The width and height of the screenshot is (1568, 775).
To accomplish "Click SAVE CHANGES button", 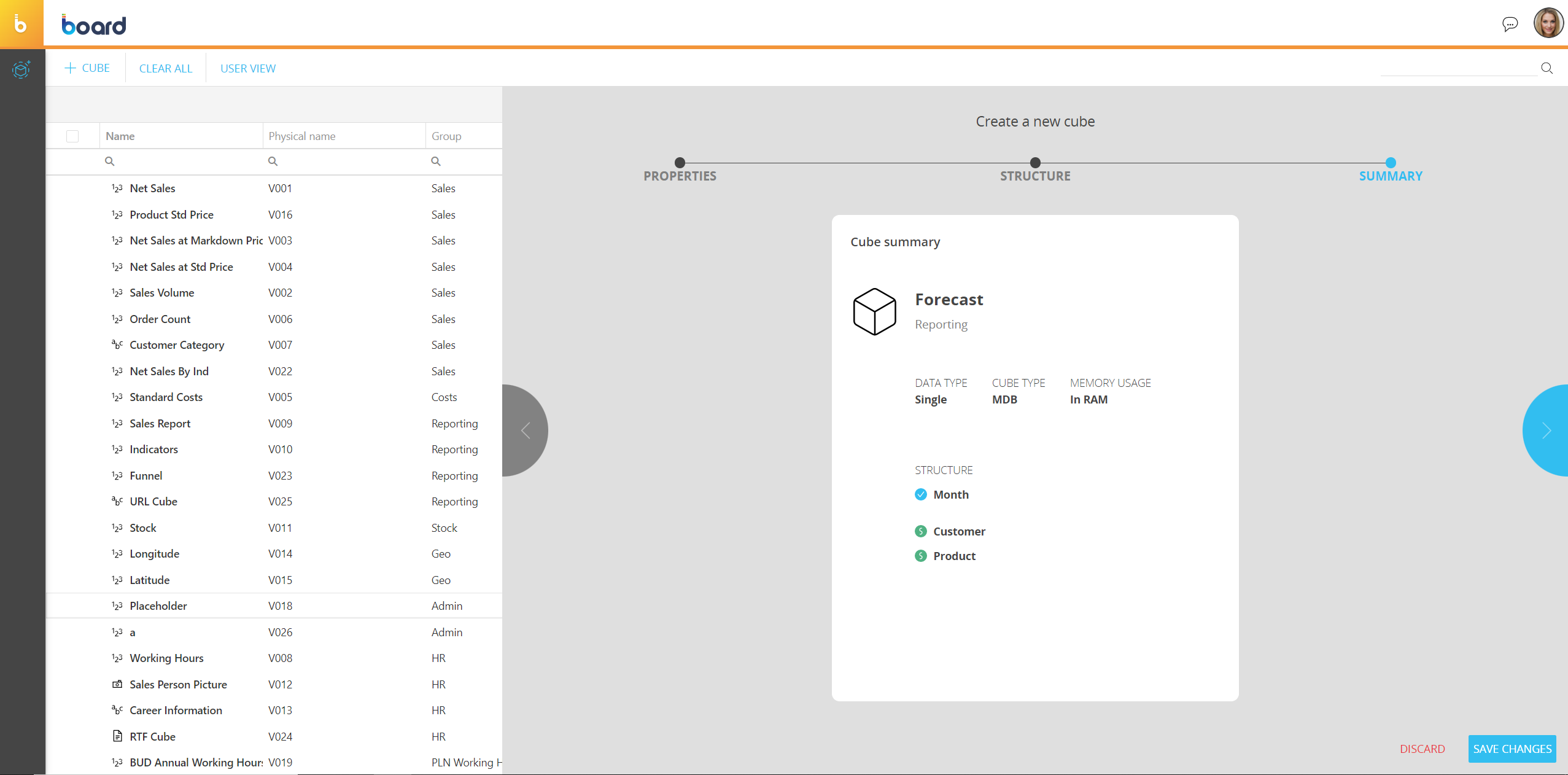I will click(1512, 749).
